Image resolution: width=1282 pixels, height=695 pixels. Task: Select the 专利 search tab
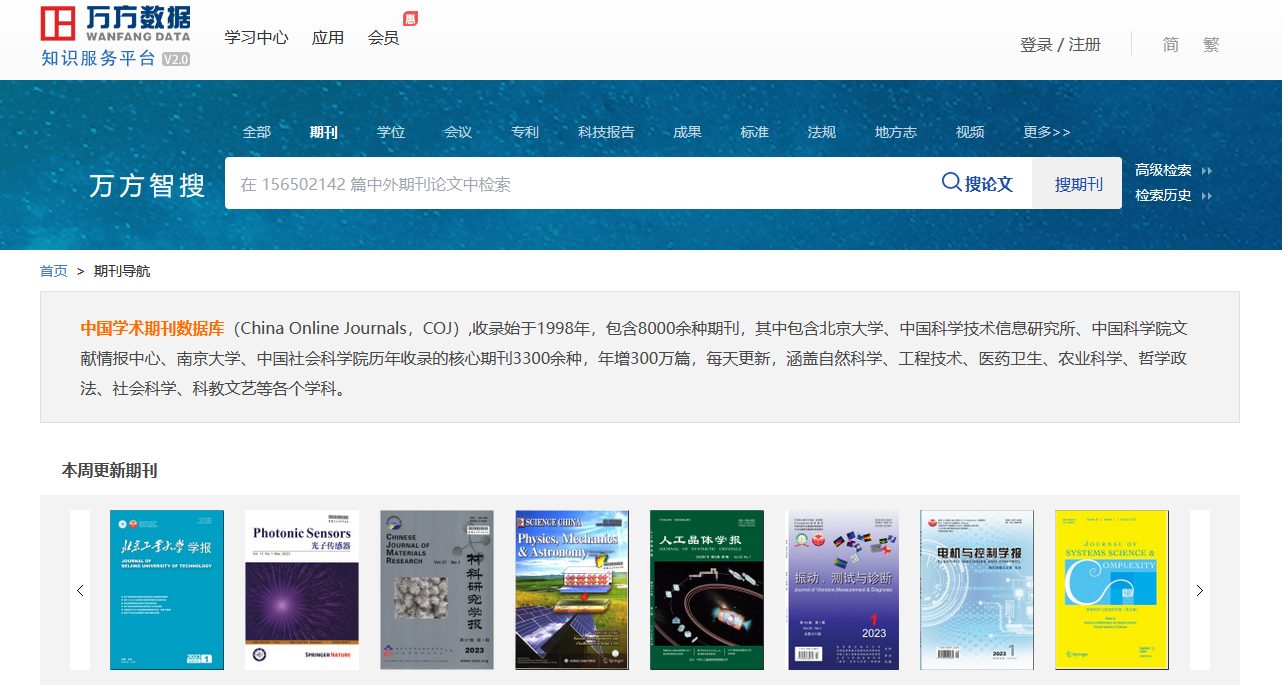tap(525, 132)
